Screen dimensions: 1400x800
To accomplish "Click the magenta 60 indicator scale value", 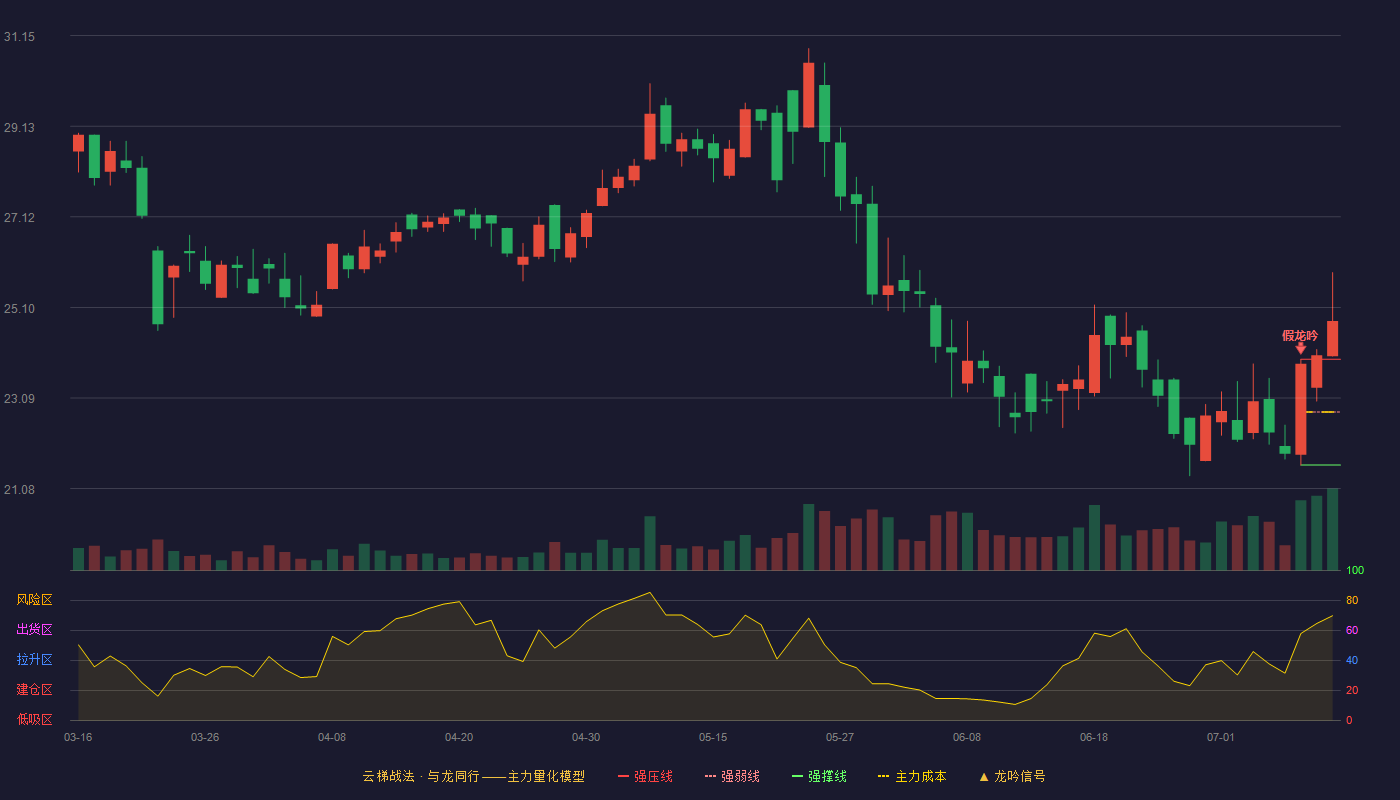I will [1352, 630].
